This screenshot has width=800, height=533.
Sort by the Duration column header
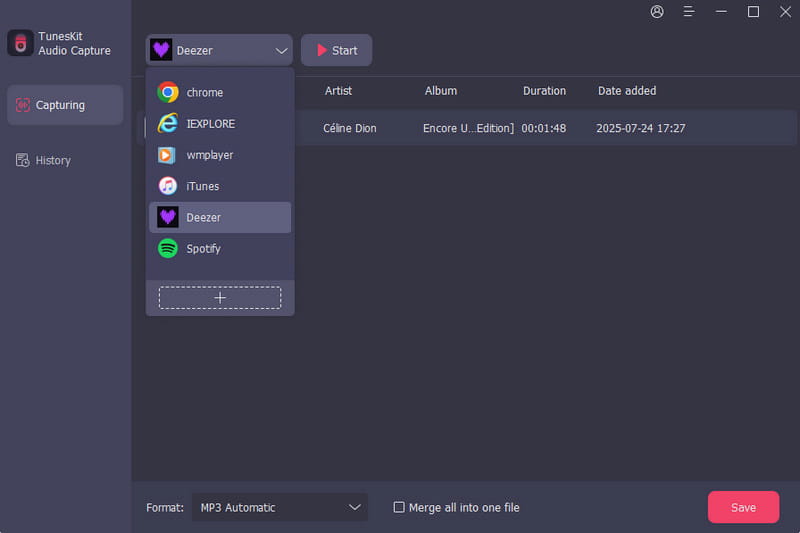pos(544,91)
